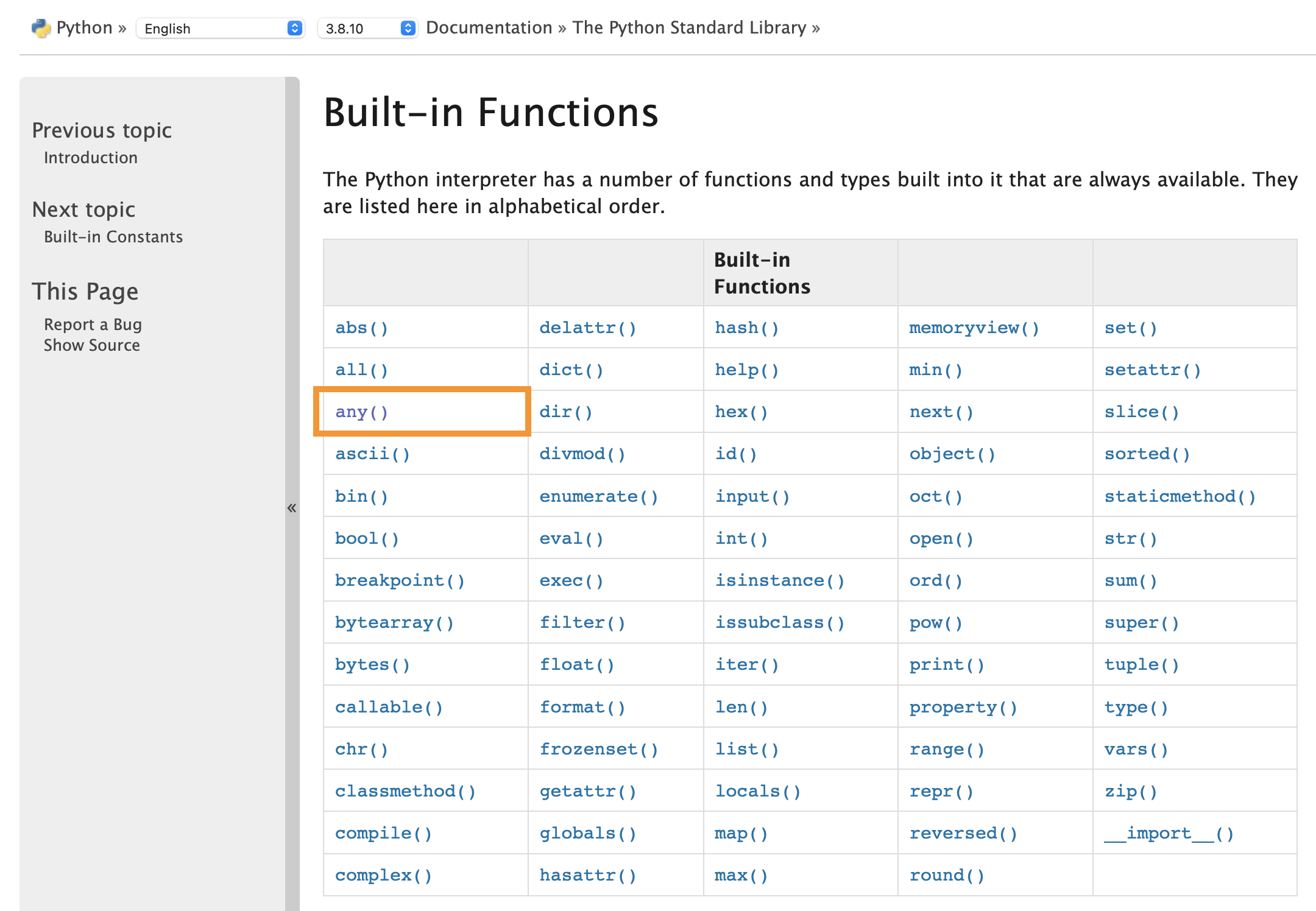
Task: Open the complex() function link
Action: pyautogui.click(x=383, y=875)
